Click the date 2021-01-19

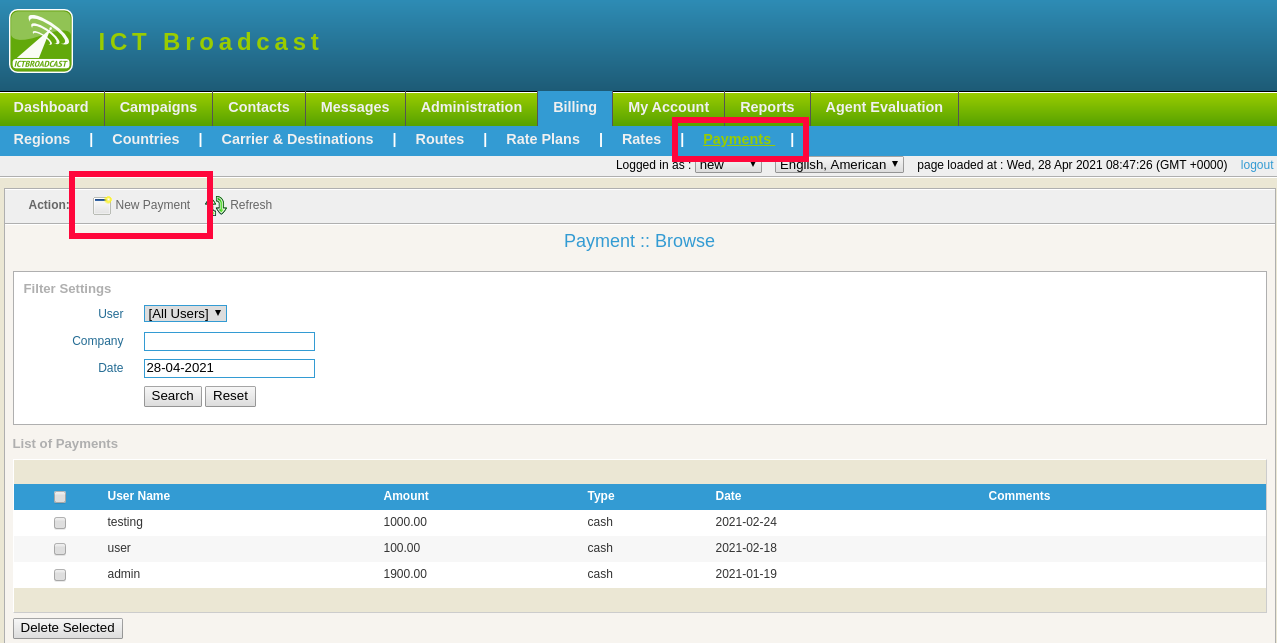pyautogui.click(x=746, y=574)
